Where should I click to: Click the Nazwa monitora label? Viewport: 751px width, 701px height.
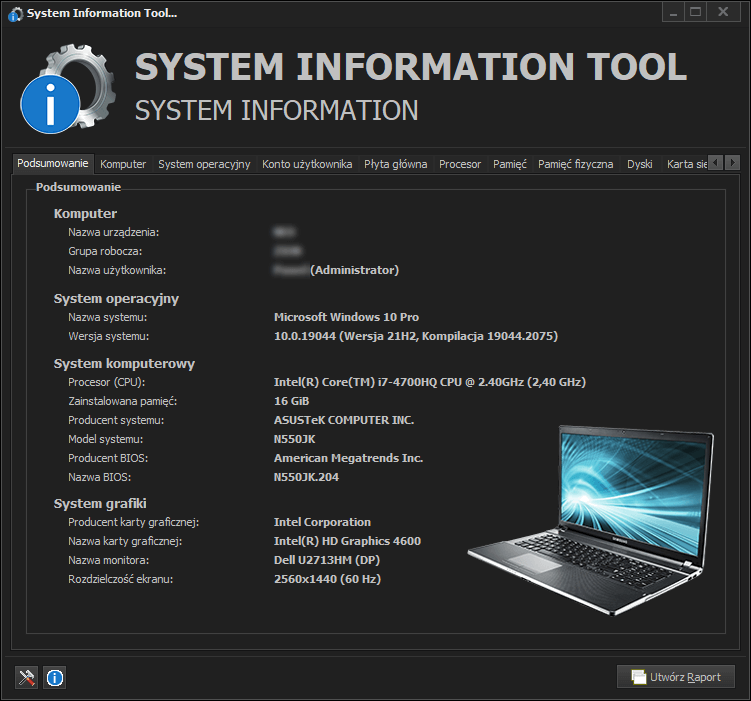(x=108, y=560)
